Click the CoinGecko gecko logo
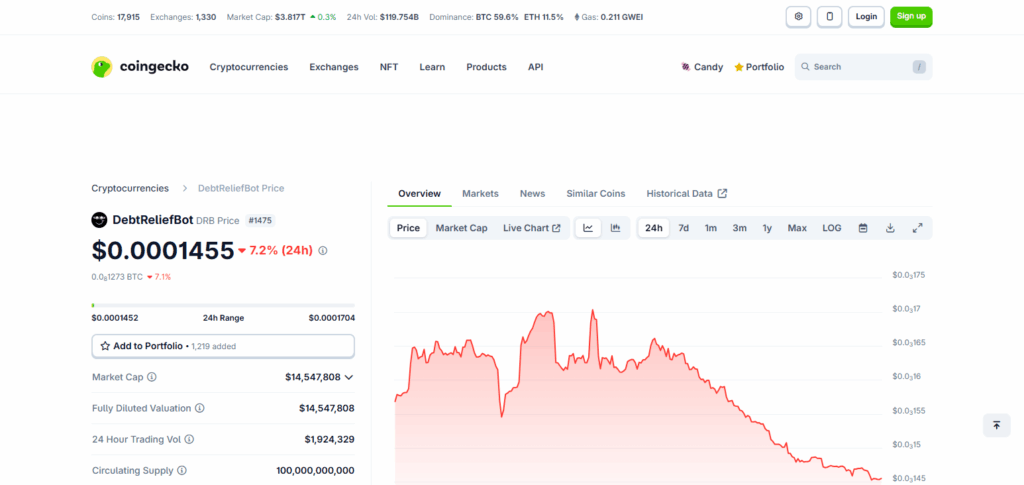This screenshot has height=485, width=1024. click(x=102, y=67)
